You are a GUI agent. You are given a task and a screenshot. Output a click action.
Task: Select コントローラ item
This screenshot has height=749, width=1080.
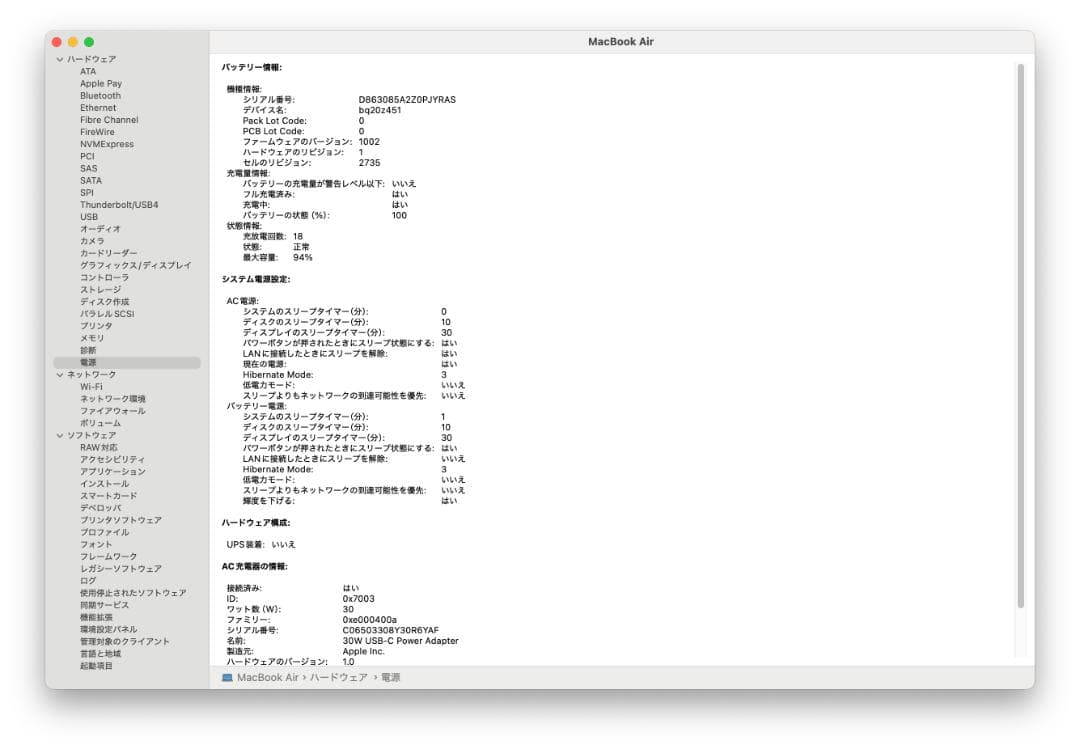(x=104, y=278)
